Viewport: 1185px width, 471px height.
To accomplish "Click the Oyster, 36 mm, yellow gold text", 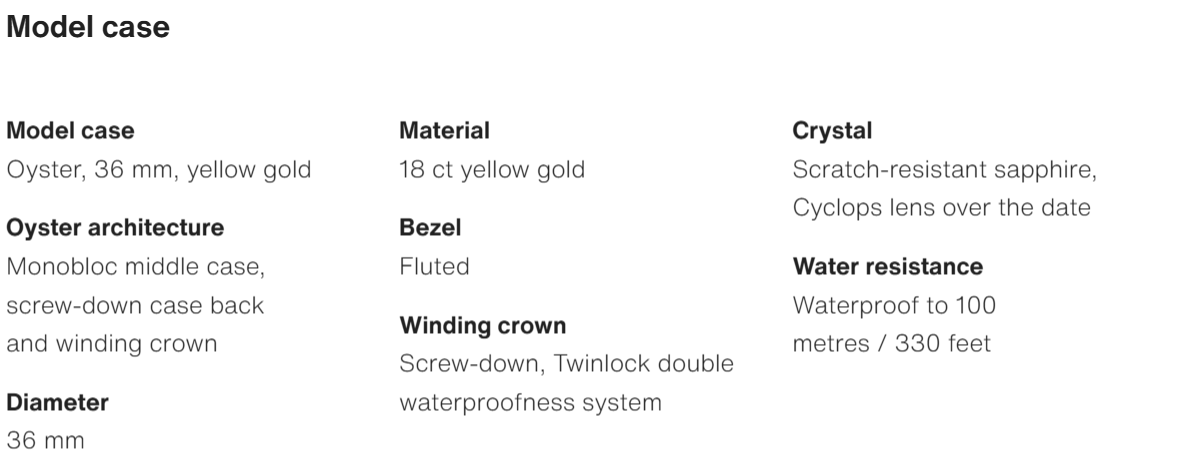I will click(159, 170).
